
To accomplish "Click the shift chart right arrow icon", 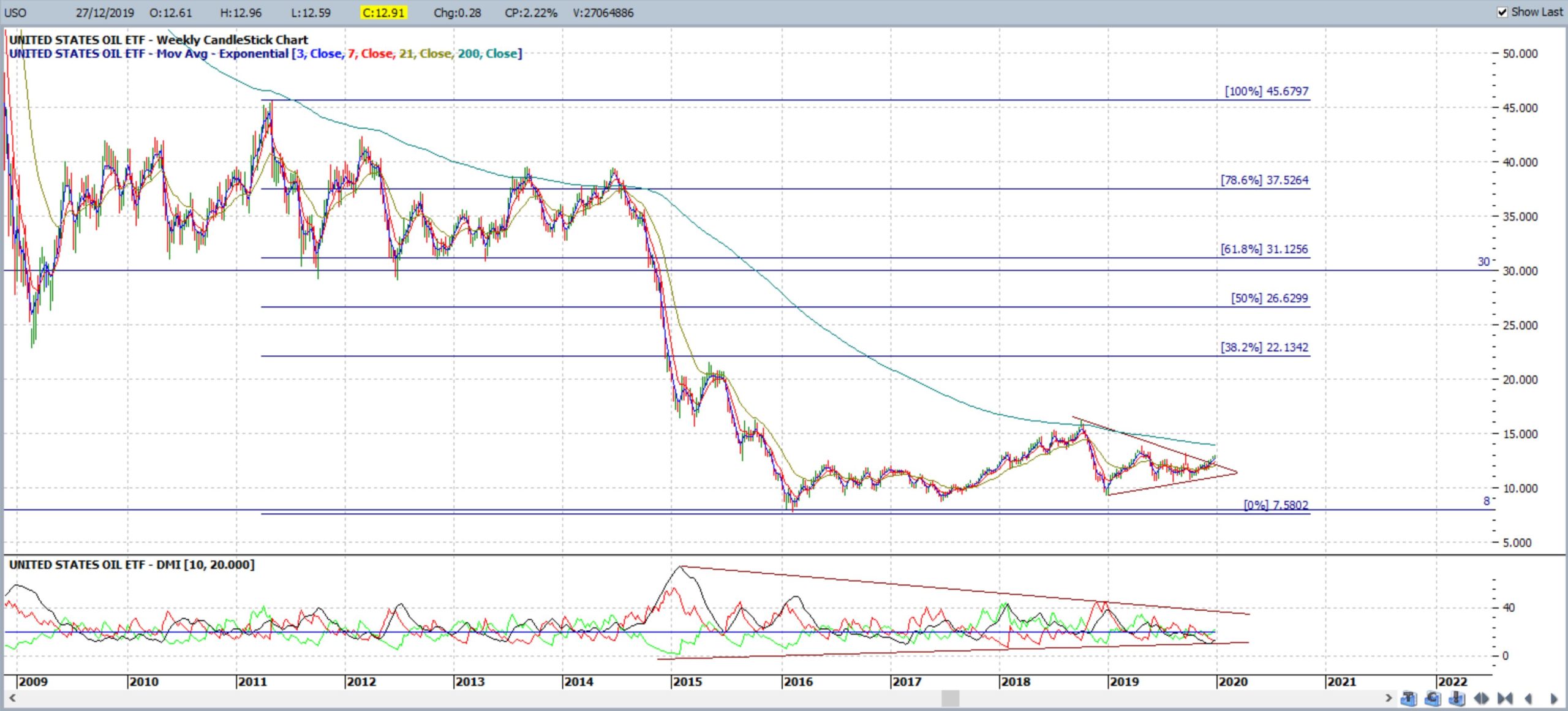I will click(1553, 698).
